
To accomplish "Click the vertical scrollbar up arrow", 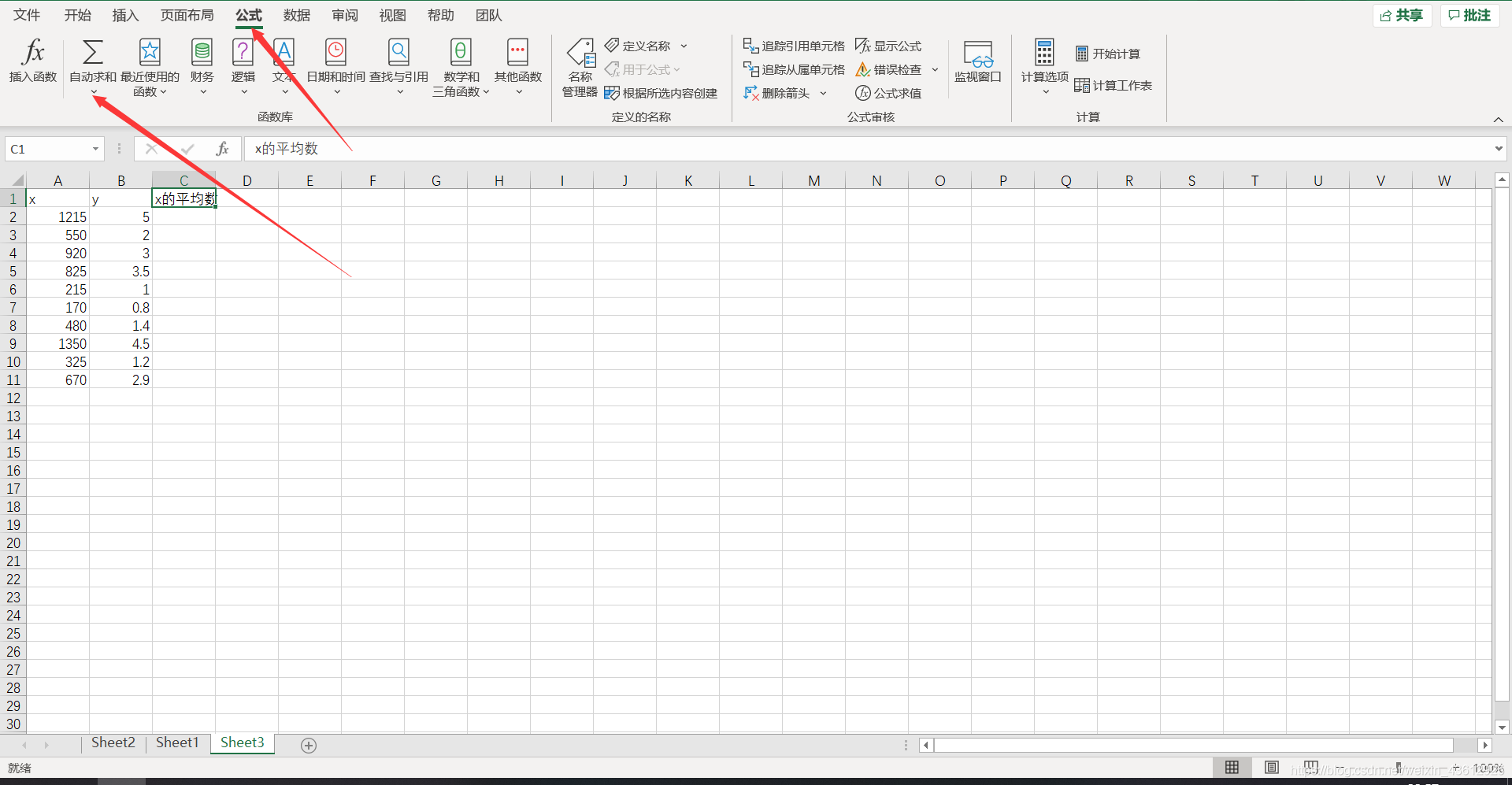I will [x=1502, y=180].
